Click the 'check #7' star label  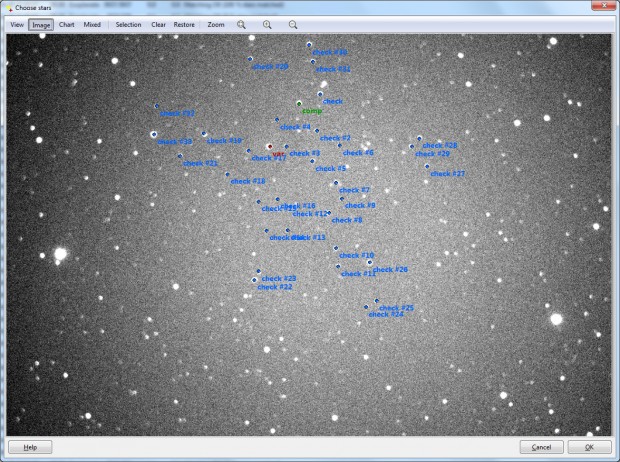click(x=354, y=190)
